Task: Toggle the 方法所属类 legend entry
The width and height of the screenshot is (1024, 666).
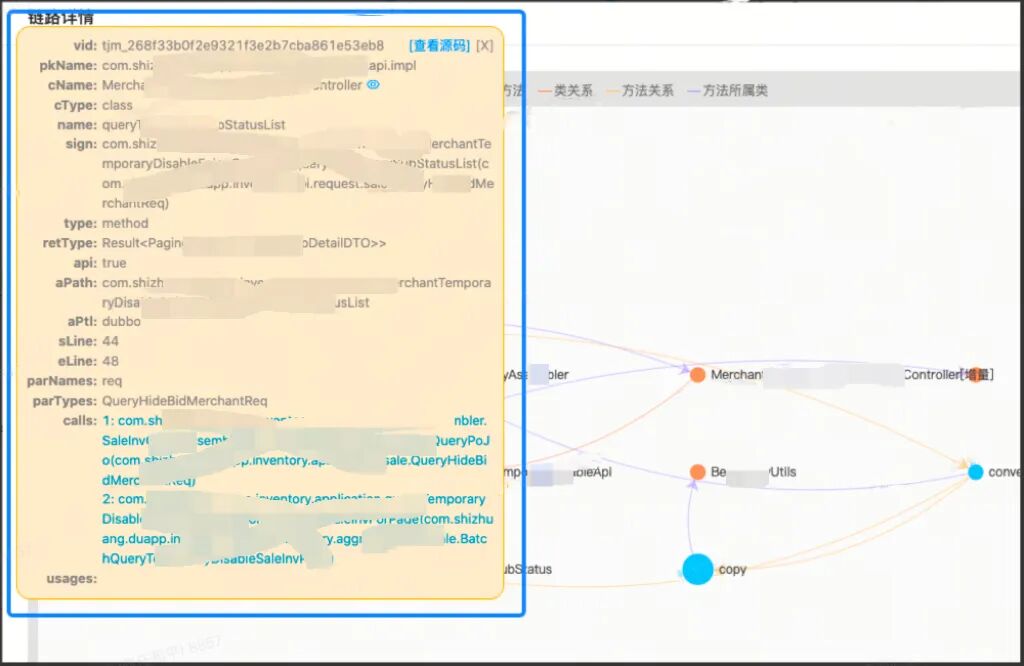Action: tap(728, 91)
